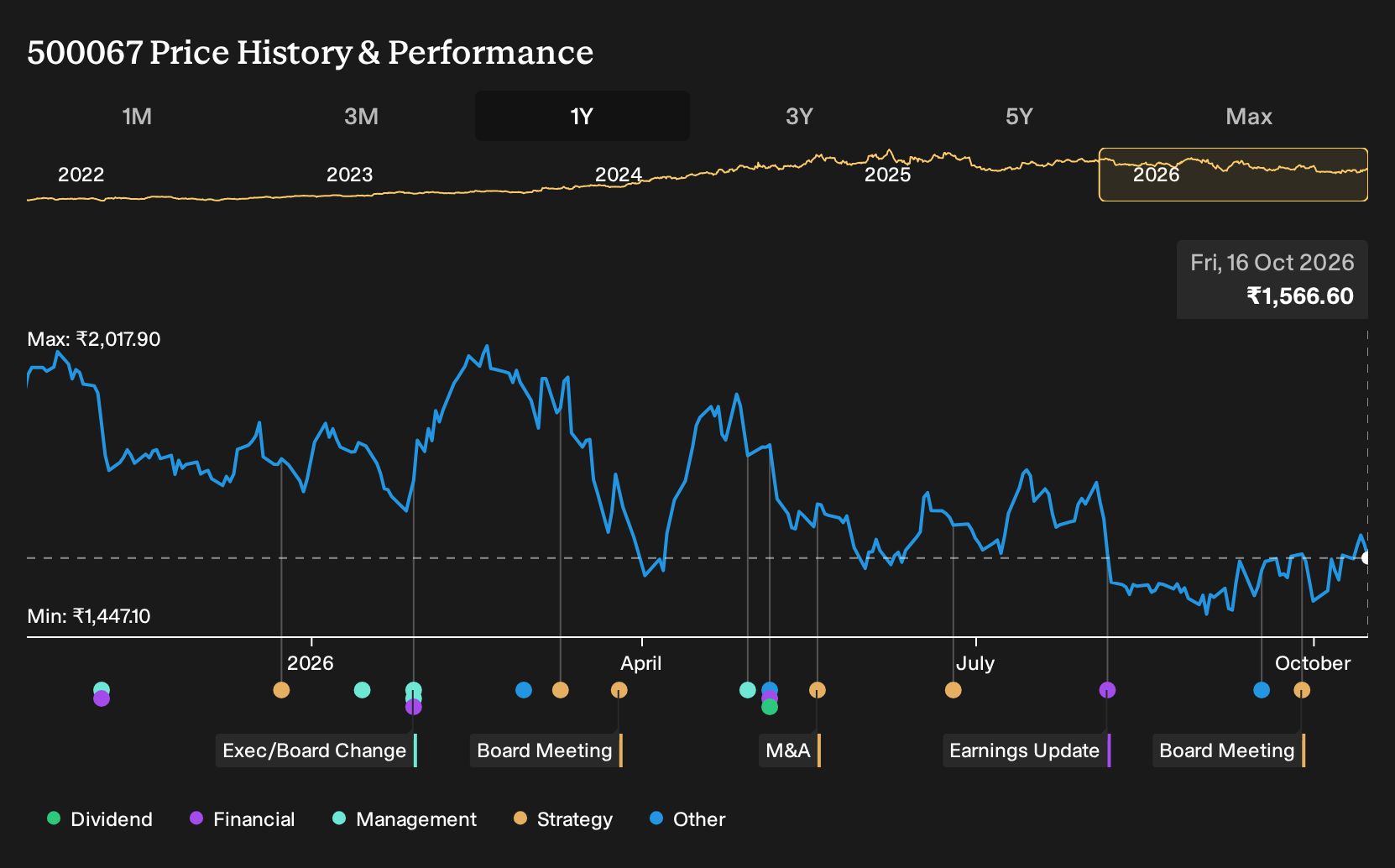Viewport: 1395px width, 868px height.
Task: Open the Board Meeting label near April
Action: (546, 750)
